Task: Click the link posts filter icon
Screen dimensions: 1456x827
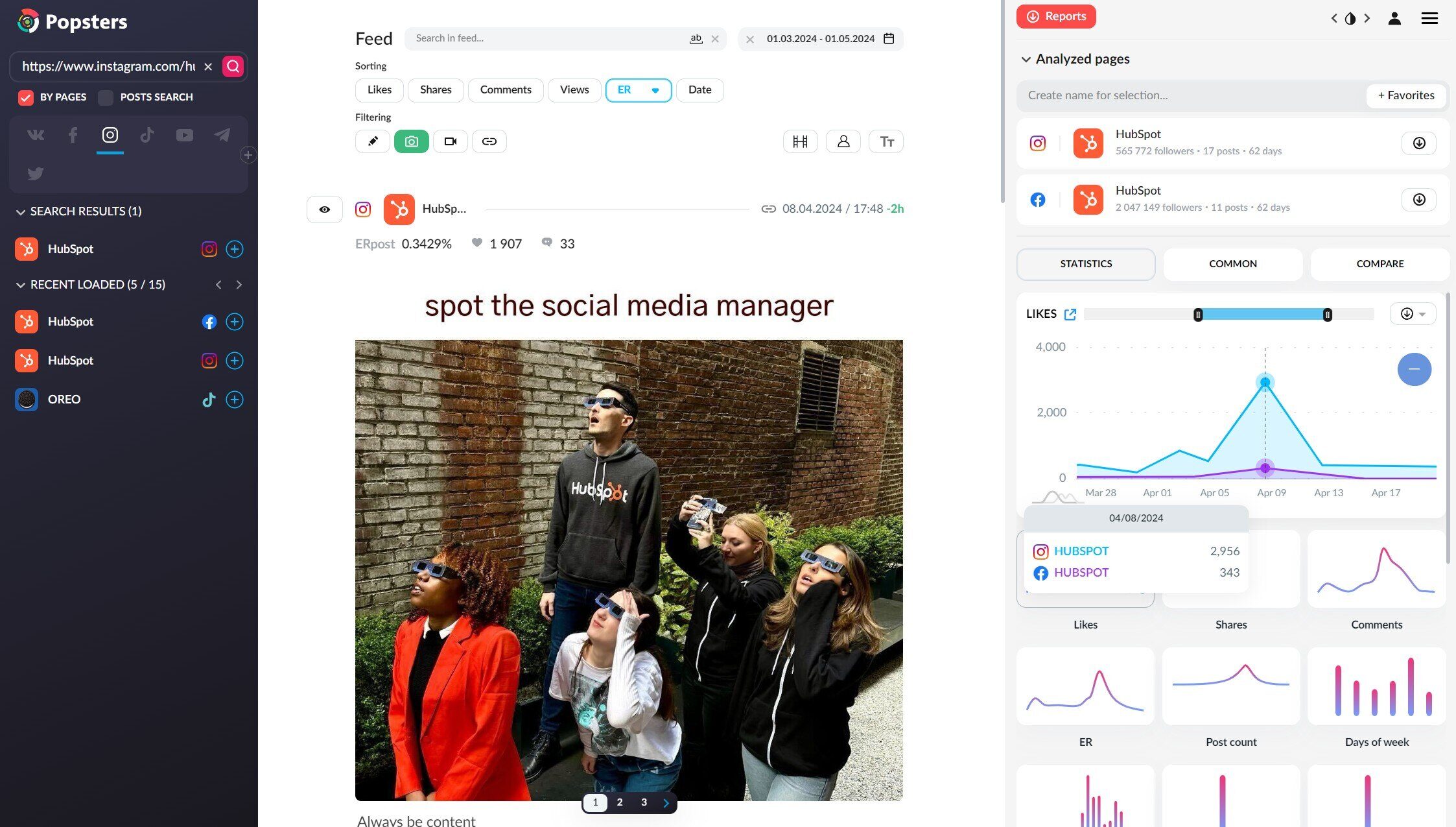Action: tap(489, 141)
